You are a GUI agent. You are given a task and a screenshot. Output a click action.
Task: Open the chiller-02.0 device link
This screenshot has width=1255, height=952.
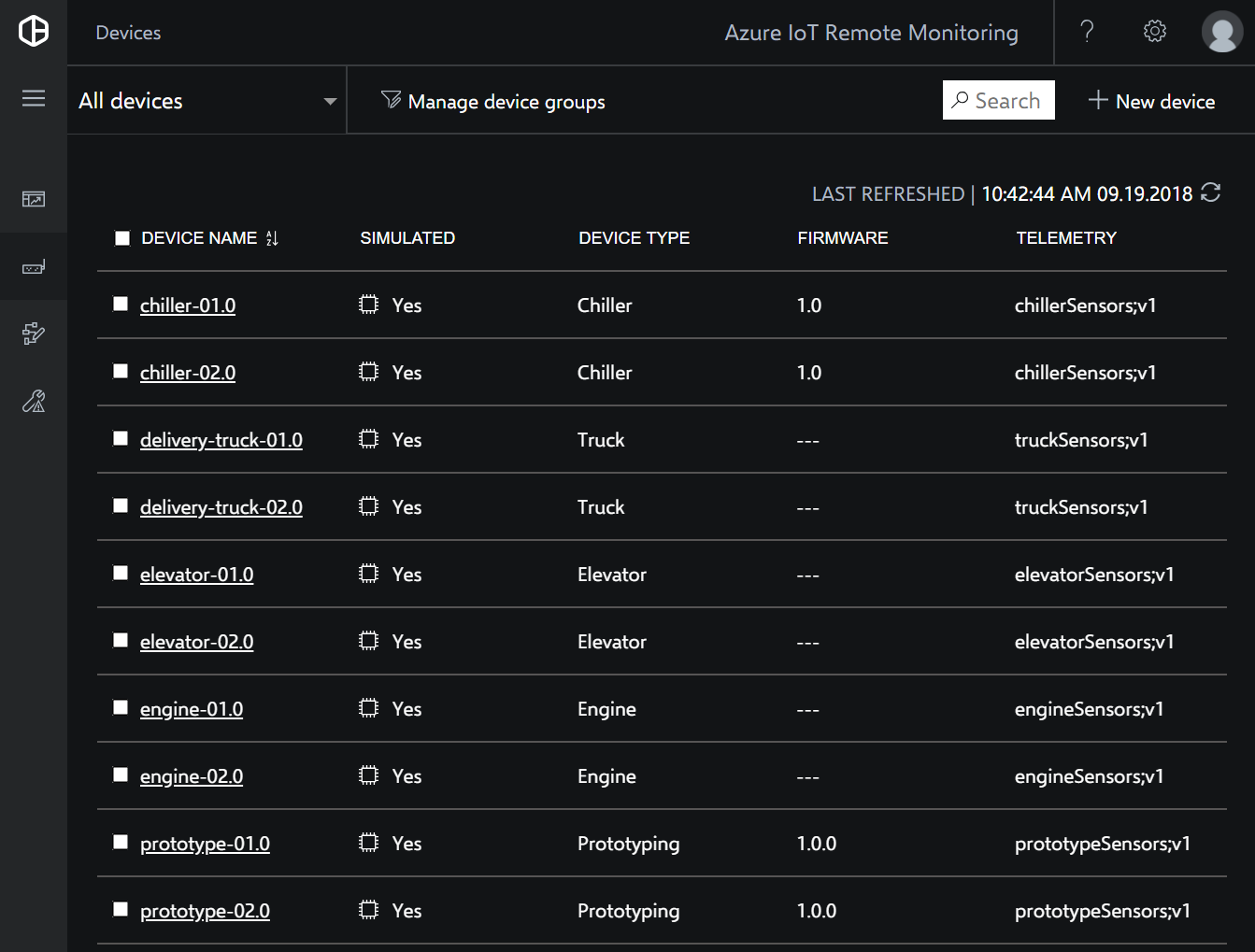click(x=188, y=373)
